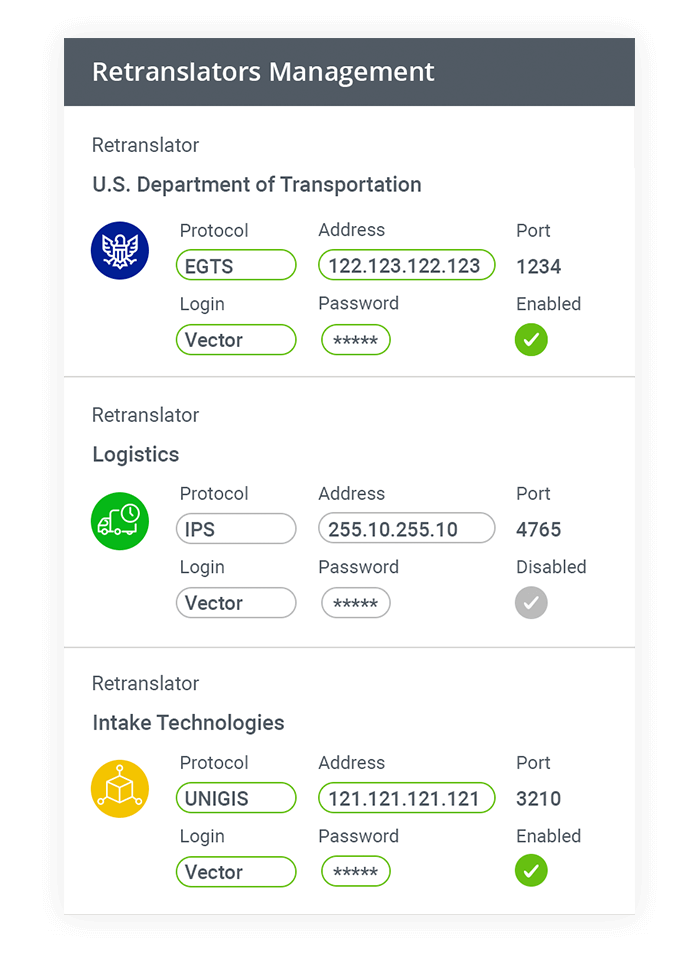Select the 122.123.122.123 address field

click(x=407, y=265)
